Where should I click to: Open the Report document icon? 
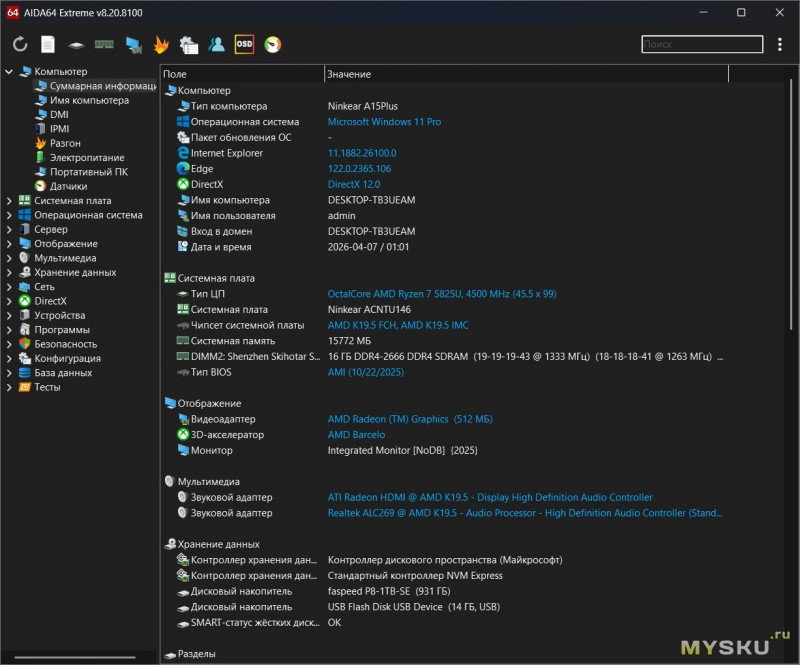pyautogui.click(x=47, y=44)
